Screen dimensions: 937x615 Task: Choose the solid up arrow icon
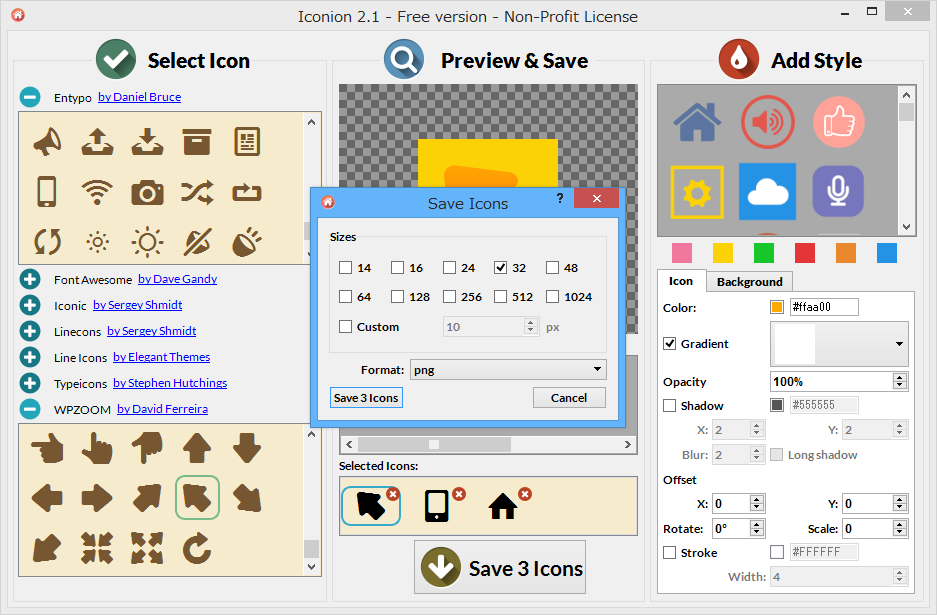(197, 449)
